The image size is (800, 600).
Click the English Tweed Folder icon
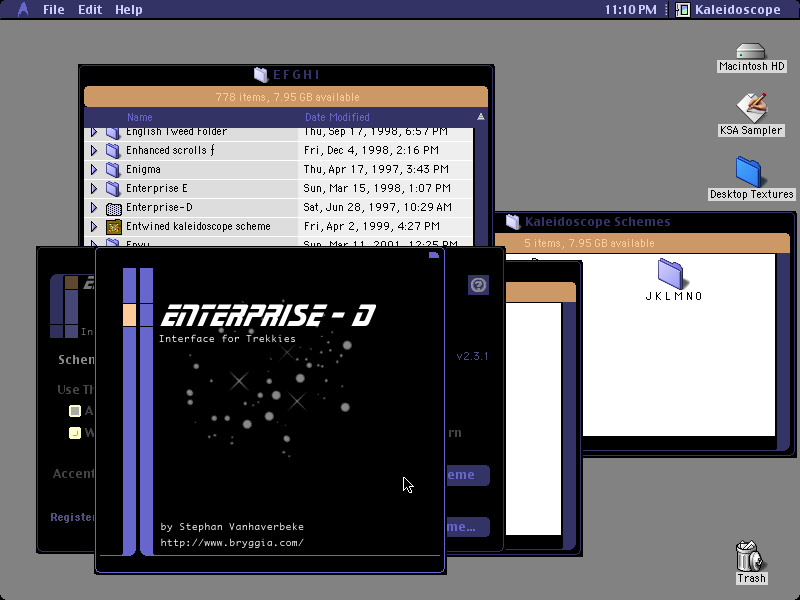point(113,133)
